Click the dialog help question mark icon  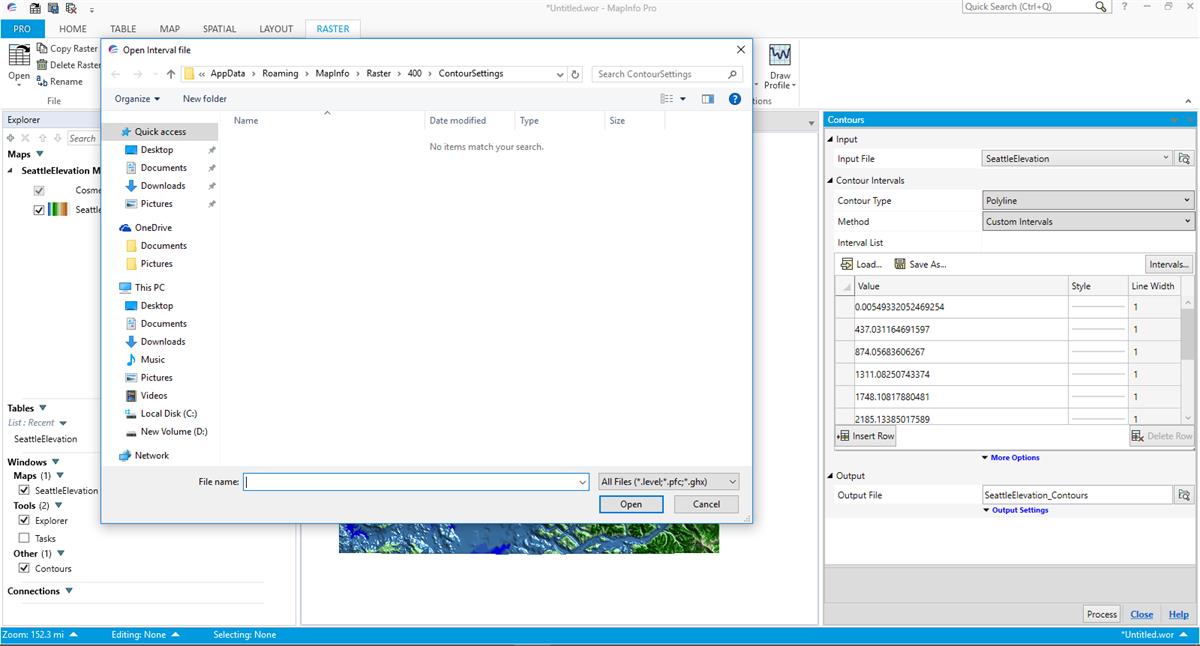tap(735, 99)
